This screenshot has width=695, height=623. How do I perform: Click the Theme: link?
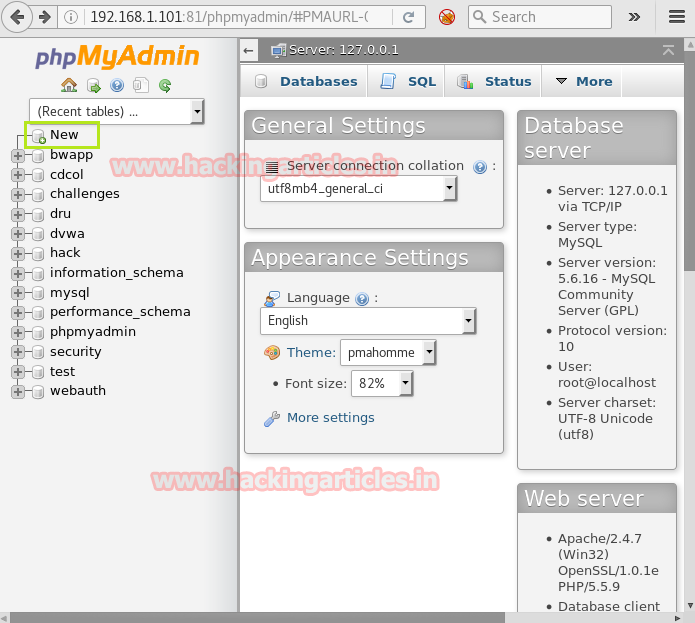coord(311,353)
